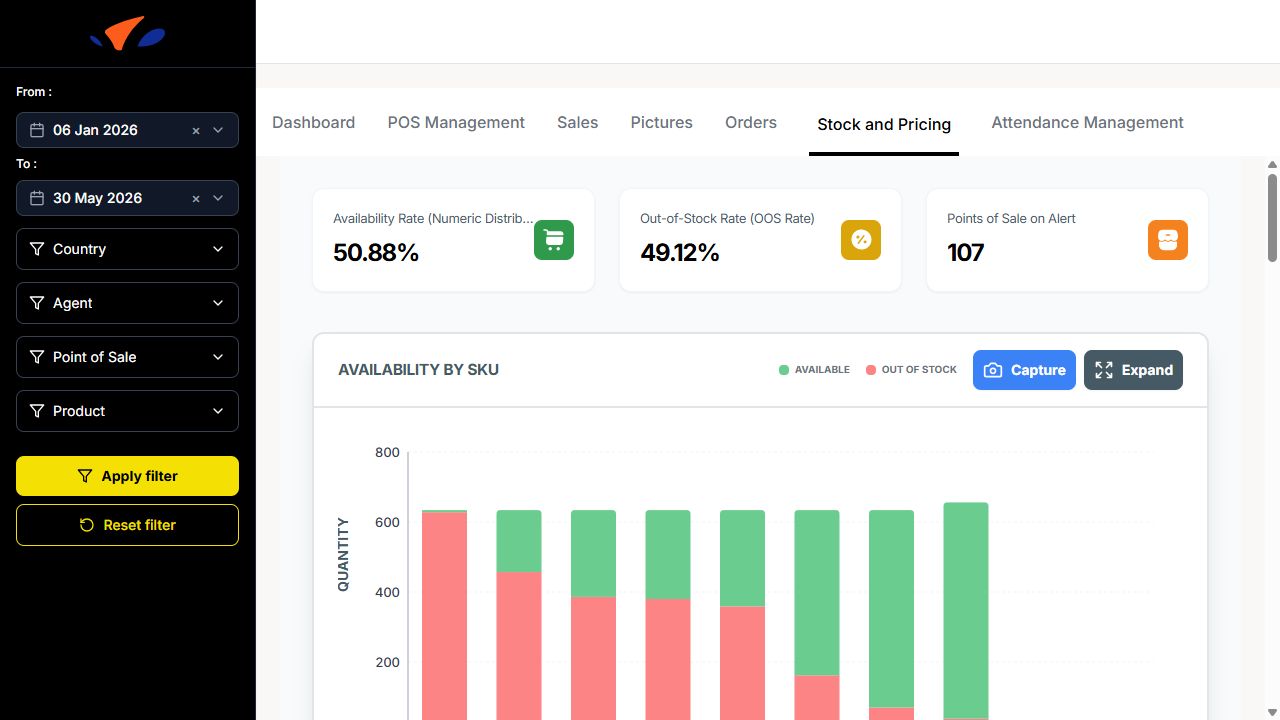The height and width of the screenshot is (720, 1280).
Task: Expand the Country dropdown chevron
Action: point(218,249)
